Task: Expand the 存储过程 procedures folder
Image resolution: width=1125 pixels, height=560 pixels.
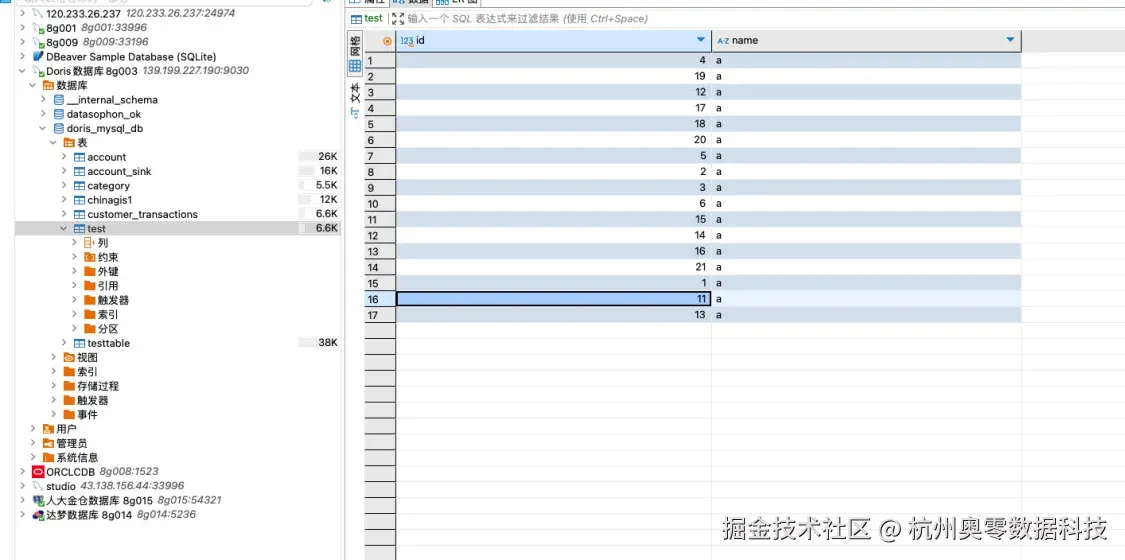Action: click(54, 386)
